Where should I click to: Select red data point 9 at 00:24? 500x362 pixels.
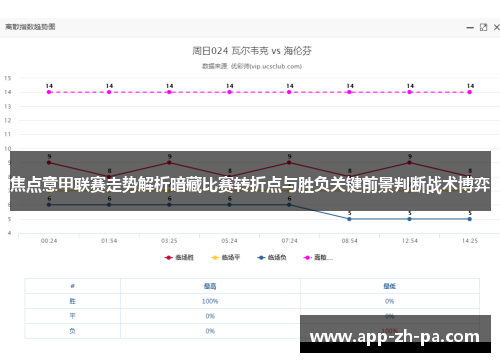49,163
